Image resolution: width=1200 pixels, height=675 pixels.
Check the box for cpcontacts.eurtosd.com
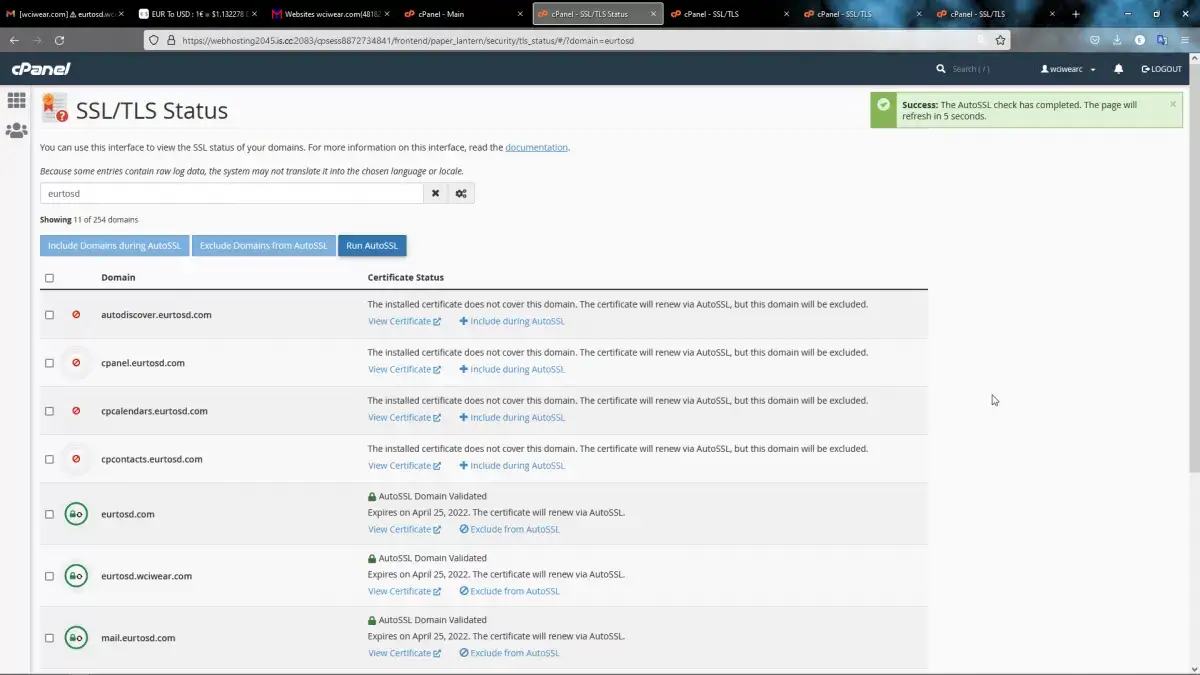49,460
